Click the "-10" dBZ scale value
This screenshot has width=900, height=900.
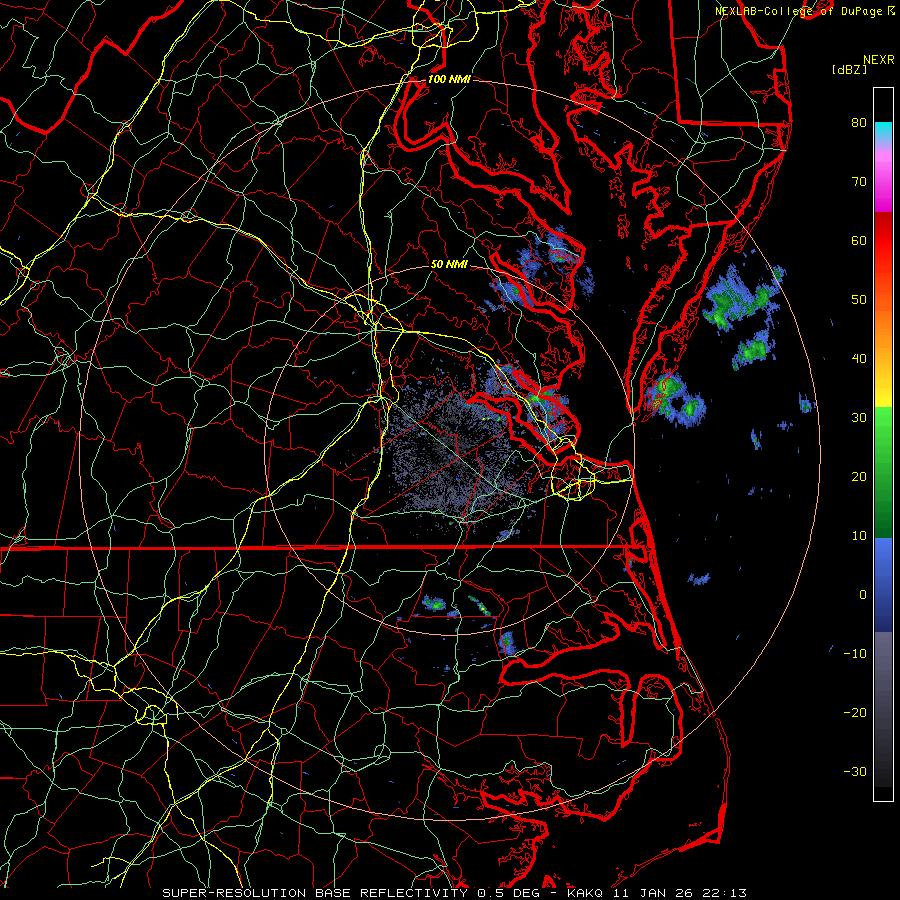[x=855, y=654]
